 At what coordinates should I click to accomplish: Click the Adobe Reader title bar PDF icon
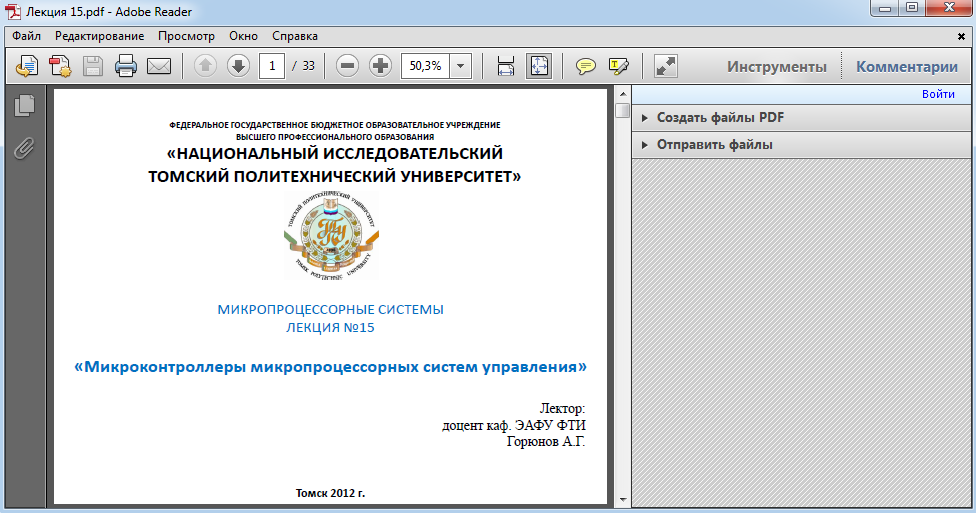tap(13, 12)
